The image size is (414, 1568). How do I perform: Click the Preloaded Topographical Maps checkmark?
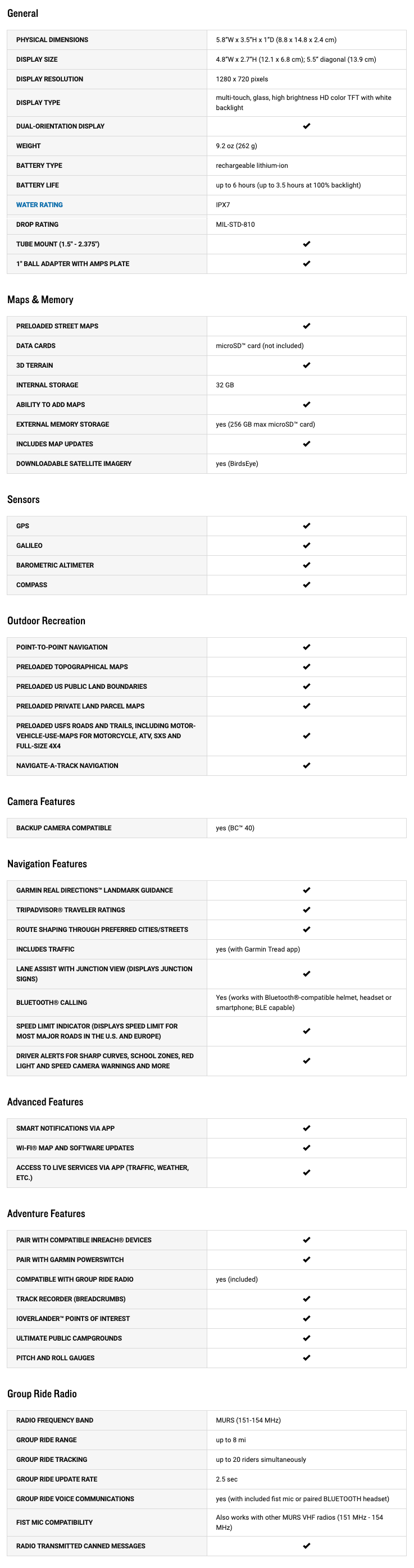tap(306, 666)
